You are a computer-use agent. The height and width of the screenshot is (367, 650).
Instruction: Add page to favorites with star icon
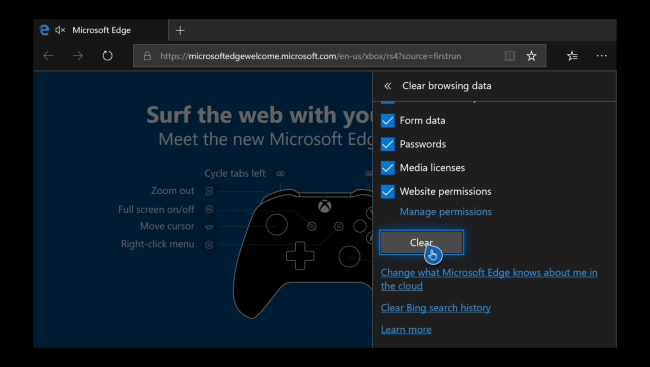click(531, 56)
